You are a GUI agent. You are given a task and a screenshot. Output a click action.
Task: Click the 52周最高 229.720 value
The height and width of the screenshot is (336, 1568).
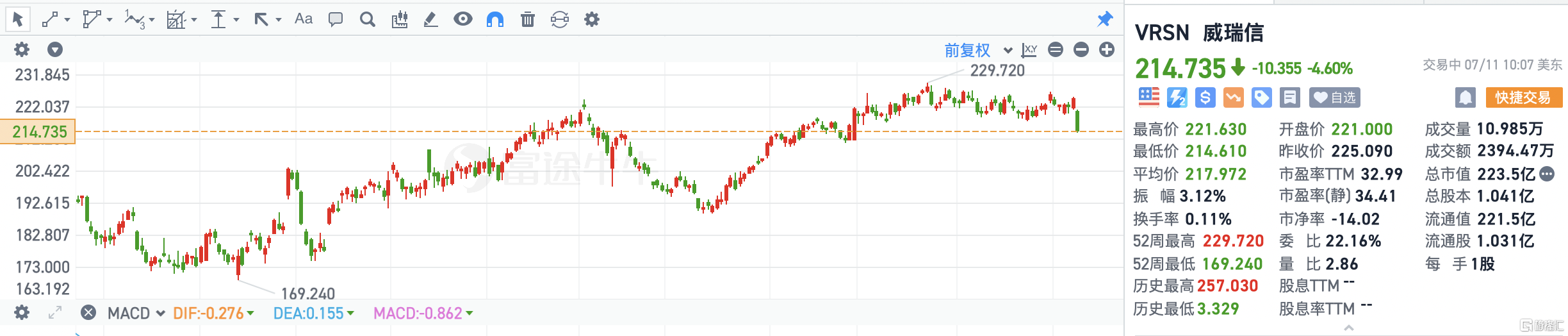1233,241
